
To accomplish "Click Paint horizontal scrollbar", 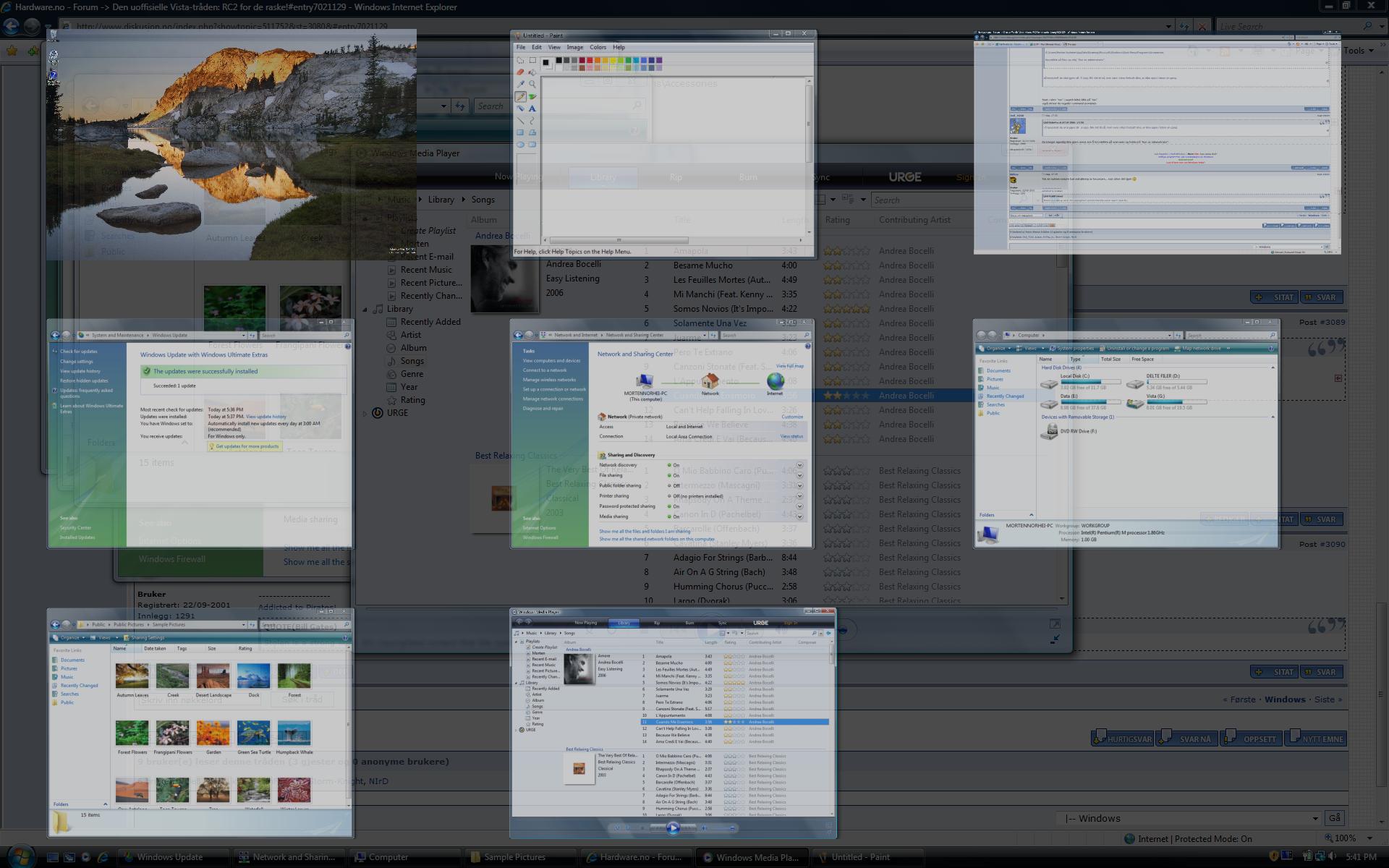I will [673, 240].
